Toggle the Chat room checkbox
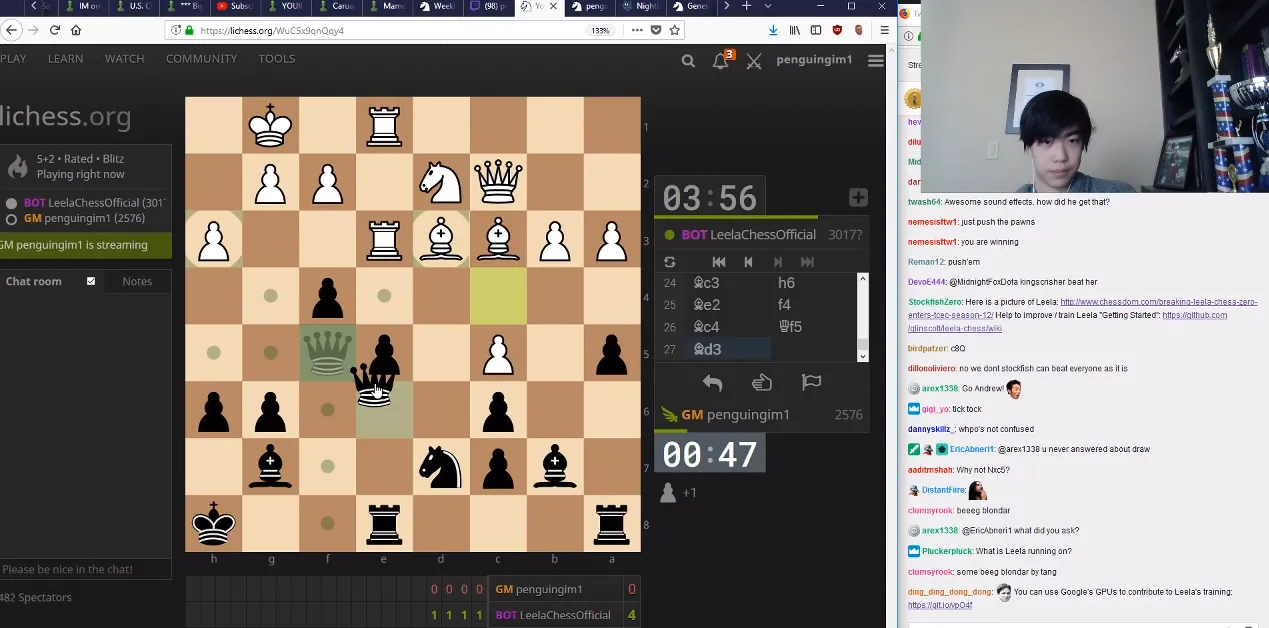The width and height of the screenshot is (1269, 628). pos(91,281)
